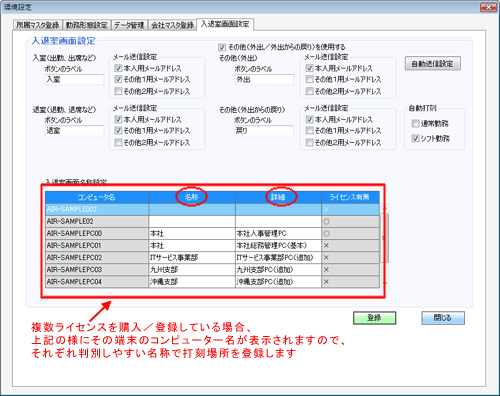Edit the 本社 name cell for AIR-SAMPLEPC00

pyautogui.click(x=192, y=233)
